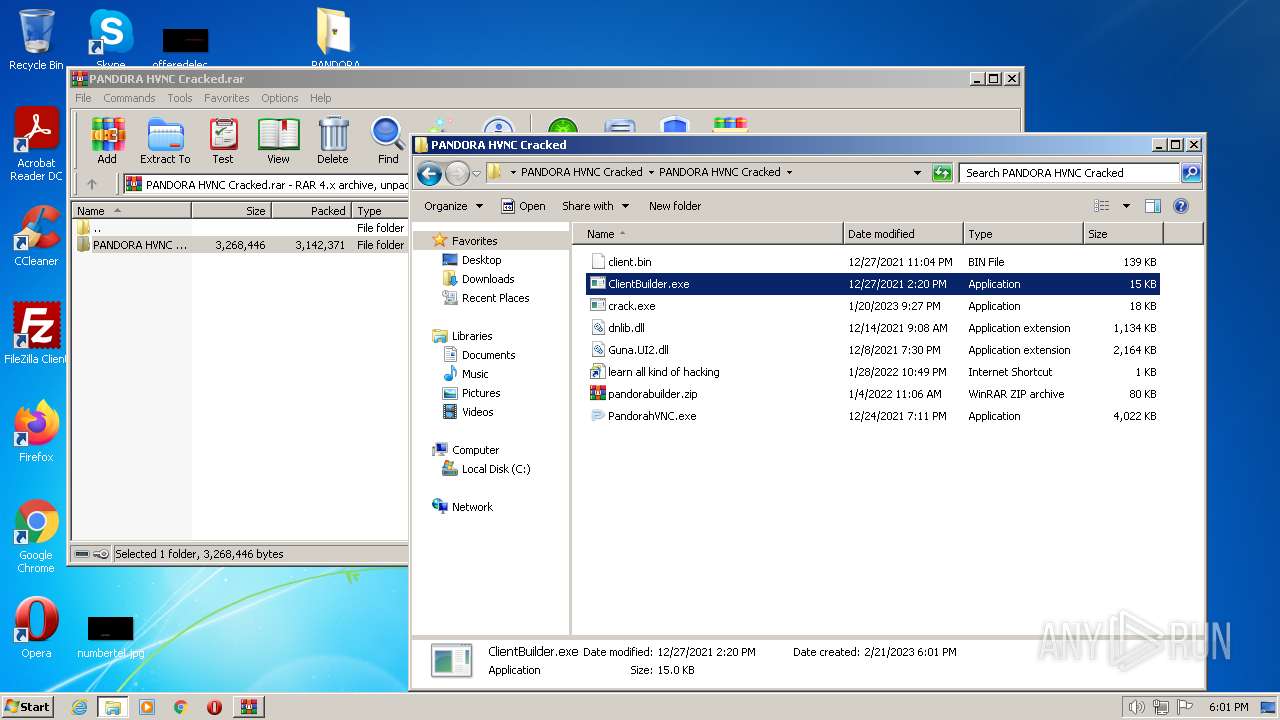This screenshot has height=720, width=1280.
Task: Select Local Disk (C:) in the navigation pane
Action: (495, 469)
